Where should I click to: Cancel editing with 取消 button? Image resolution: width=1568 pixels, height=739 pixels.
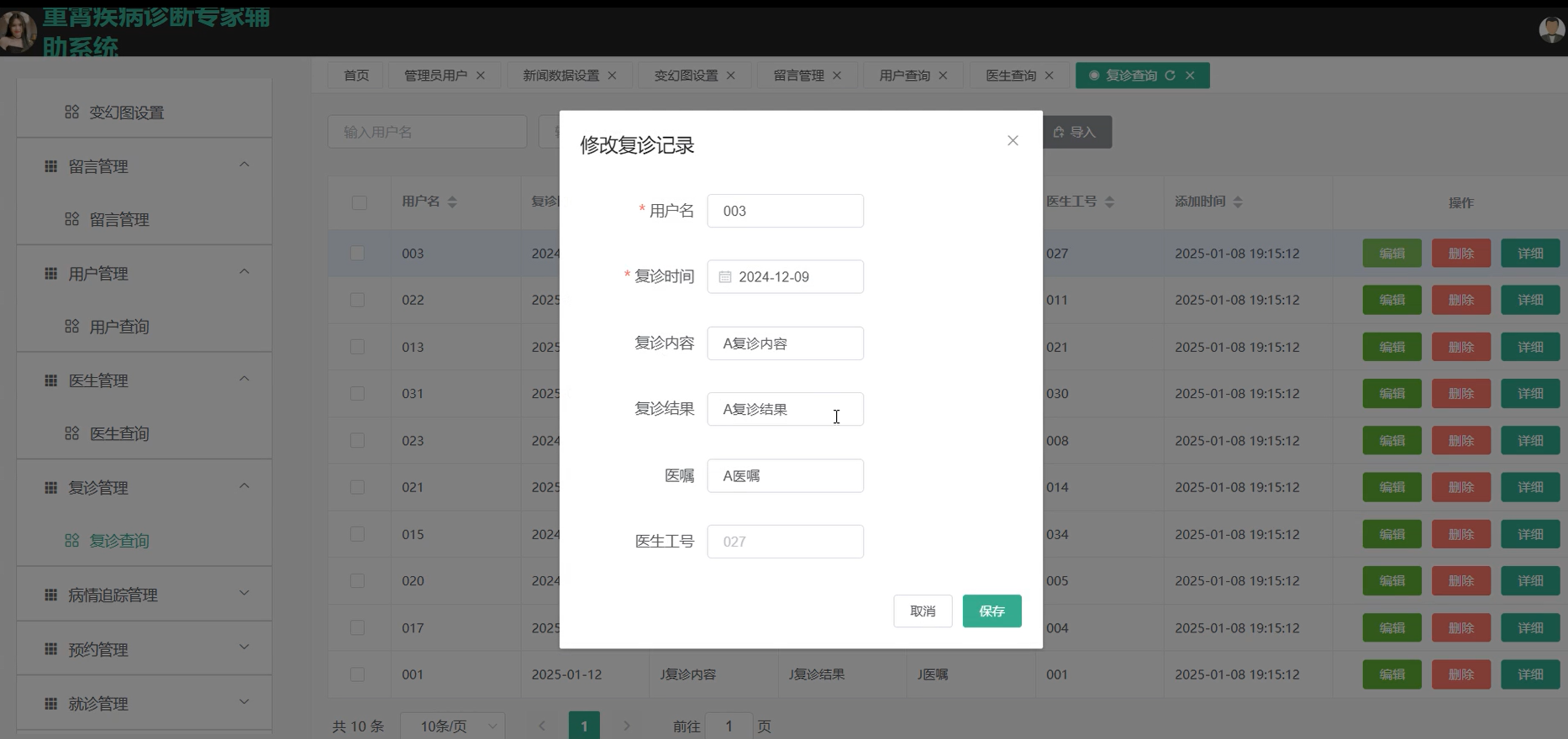coord(923,611)
